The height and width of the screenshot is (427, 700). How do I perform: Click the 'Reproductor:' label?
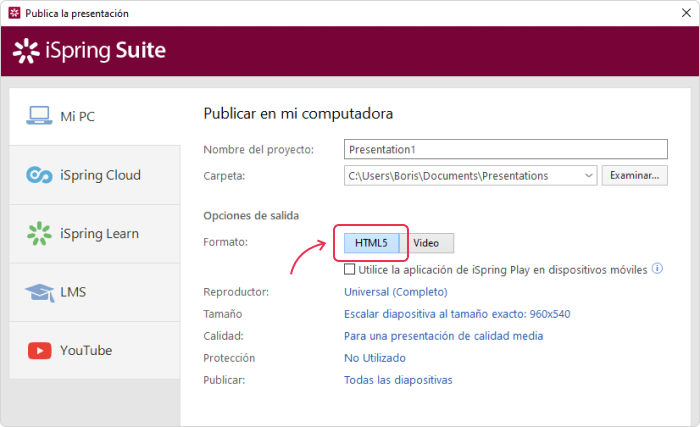pyautogui.click(x=236, y=292)
